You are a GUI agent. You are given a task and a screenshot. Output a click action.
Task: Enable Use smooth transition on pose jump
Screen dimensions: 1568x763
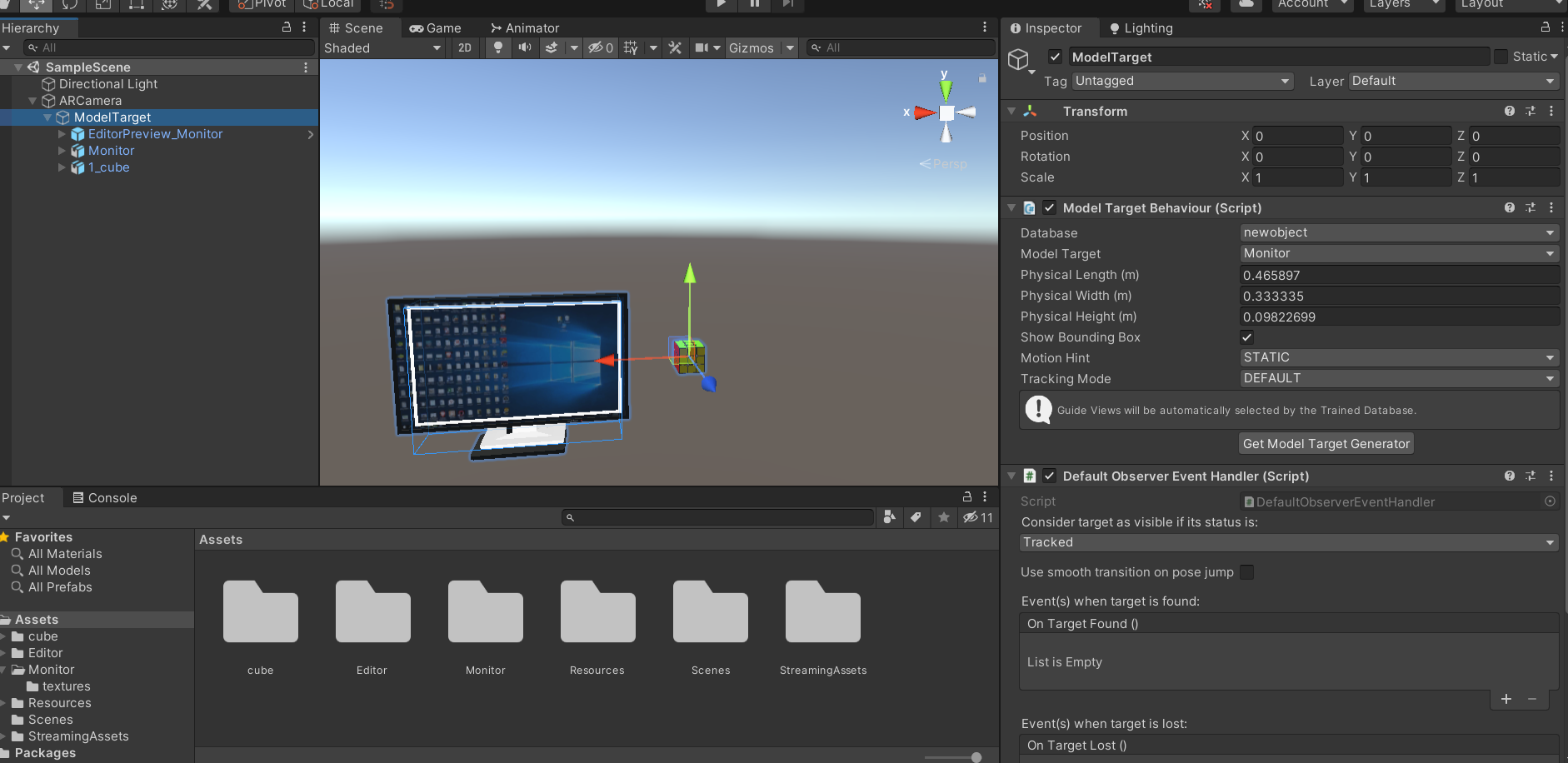(1246, 572)
